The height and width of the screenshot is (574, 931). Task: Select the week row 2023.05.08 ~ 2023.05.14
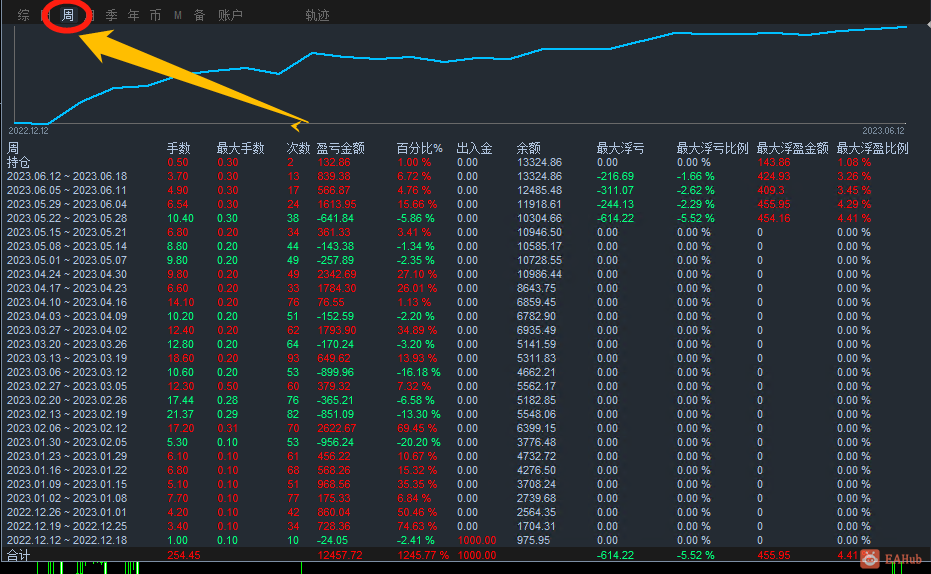67,246
